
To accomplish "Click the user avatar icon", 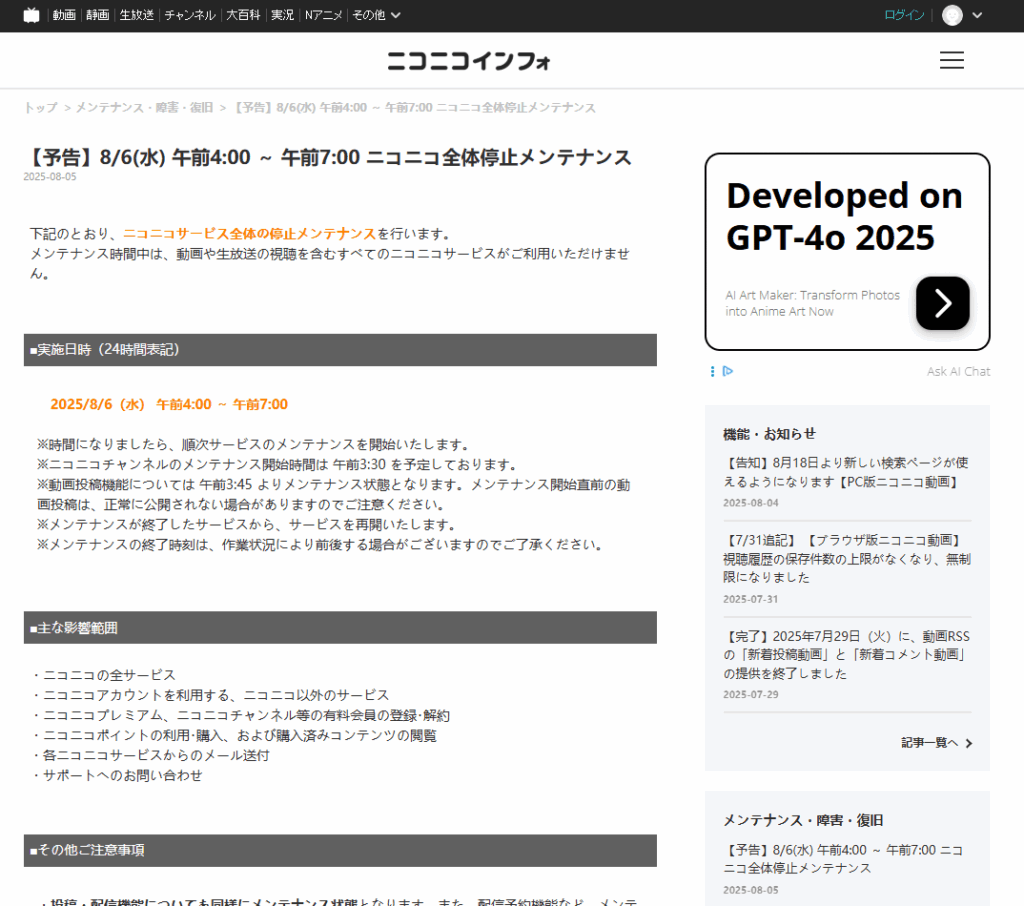I will click(x=952, y=15).
